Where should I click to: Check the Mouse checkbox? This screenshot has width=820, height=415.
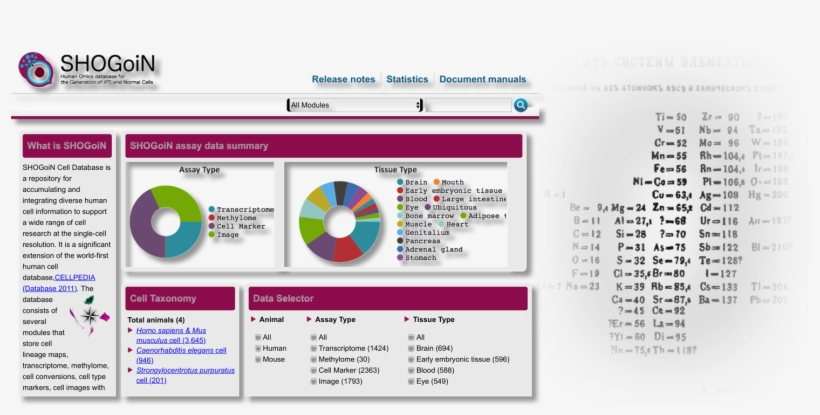[258, 360]
